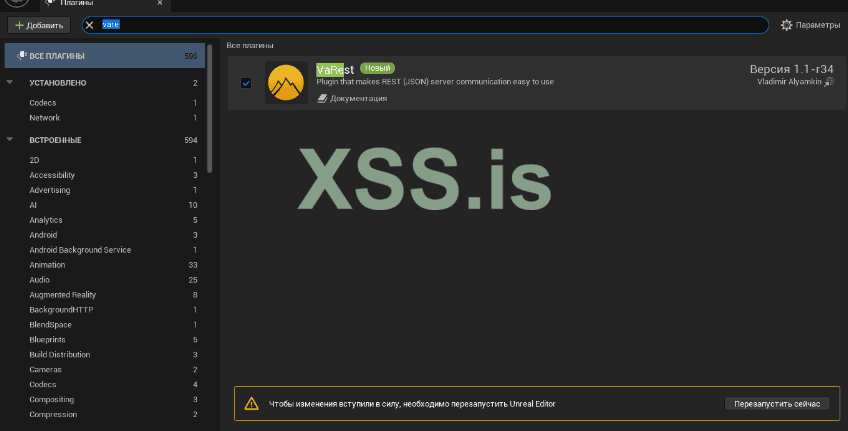Open the Compositing category
848x431 pixels.
pyautogui.click(x=51, y=400)
